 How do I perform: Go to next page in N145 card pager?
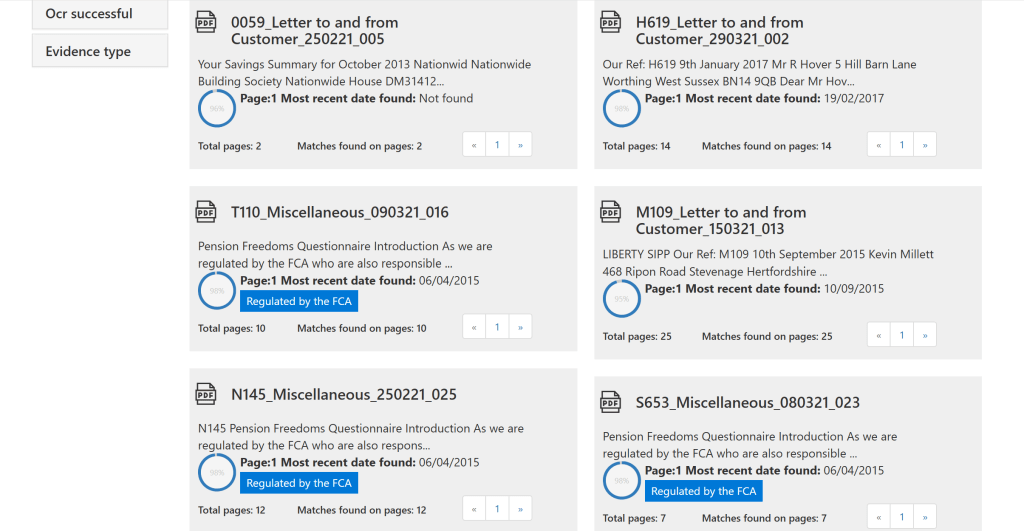tap(520, 508)
